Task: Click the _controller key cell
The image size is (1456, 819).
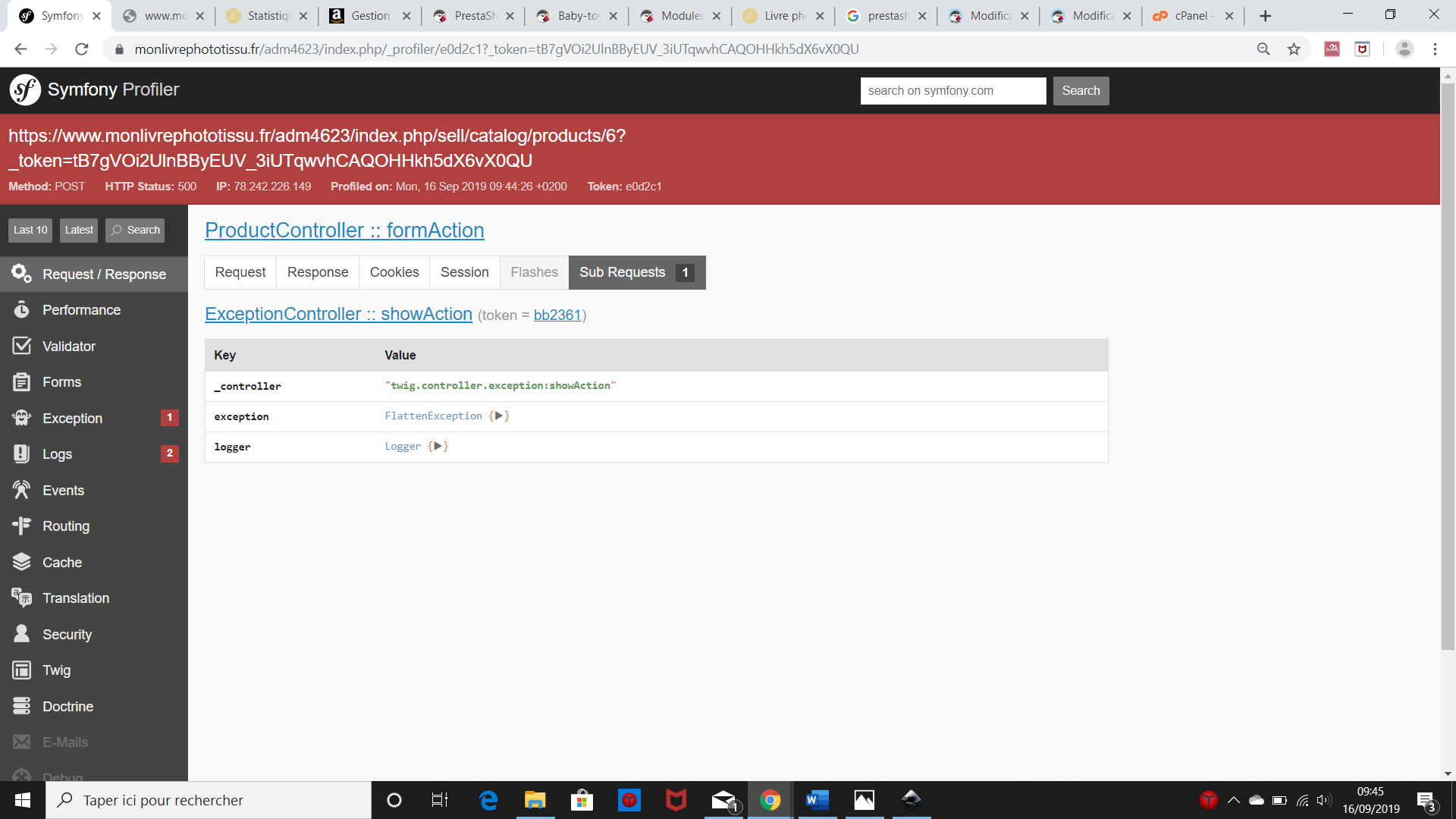Action: [x=248, y=386]
